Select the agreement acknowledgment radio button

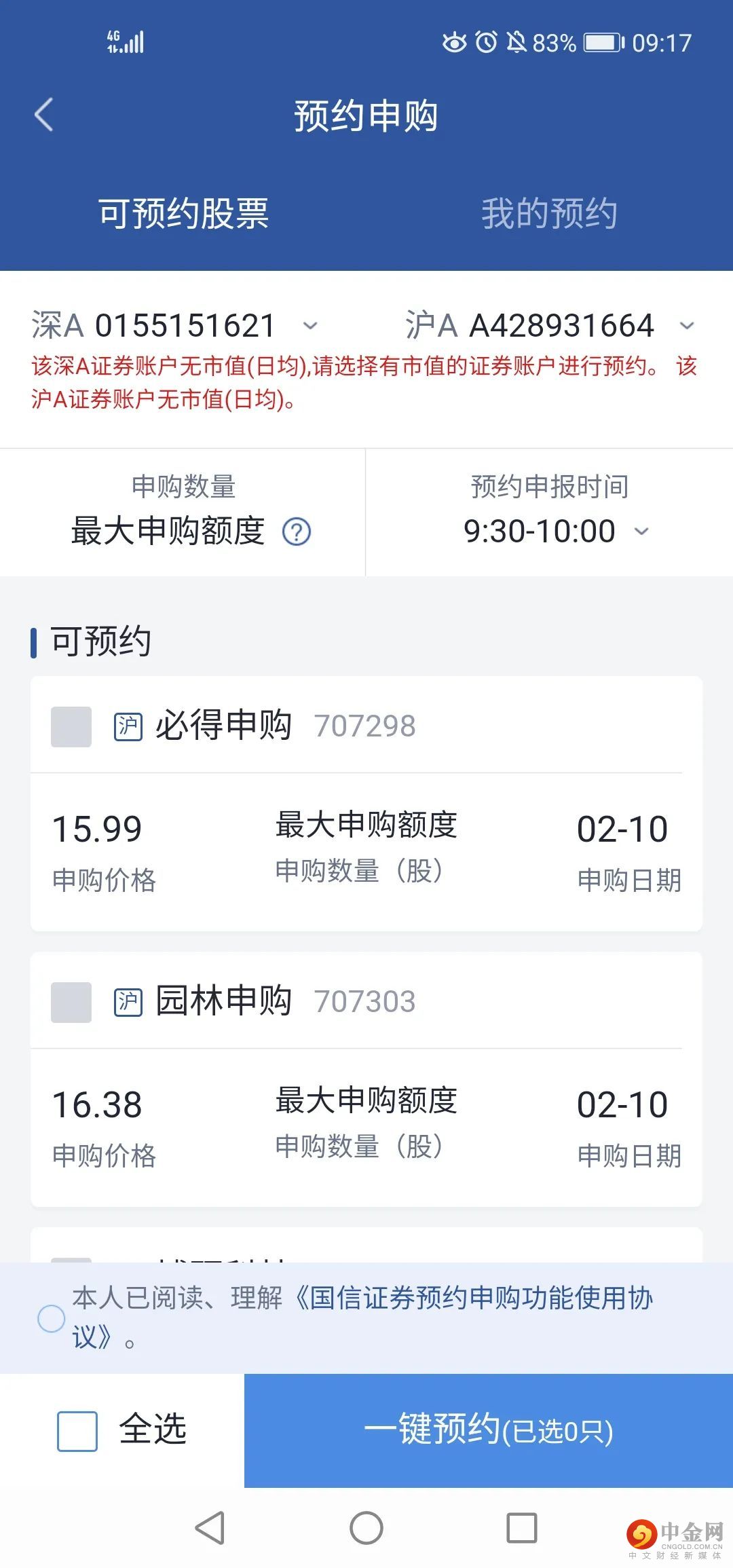click(51, 1318)
